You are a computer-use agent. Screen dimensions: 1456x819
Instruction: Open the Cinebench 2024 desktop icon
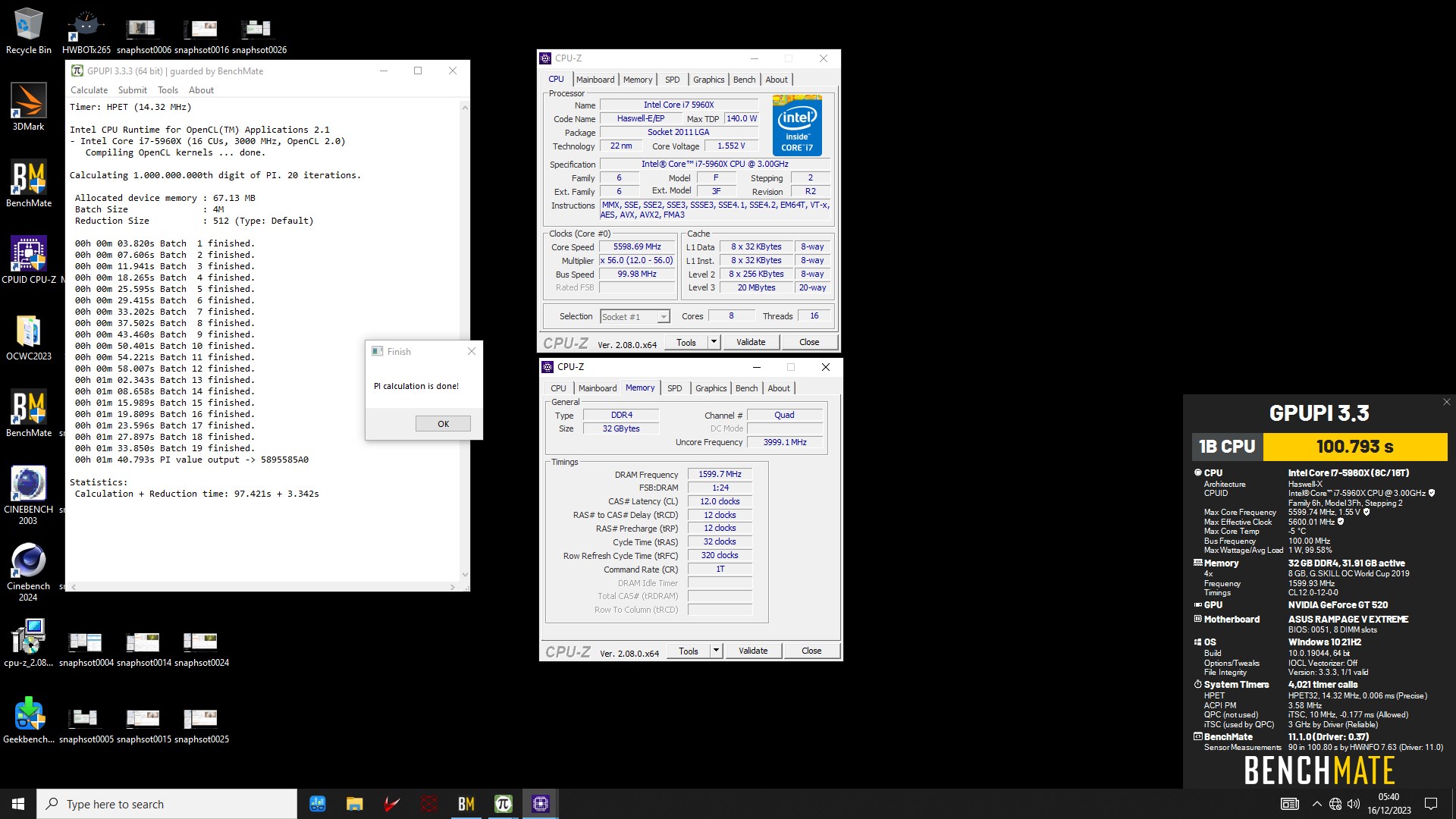(x=28, y=572)
